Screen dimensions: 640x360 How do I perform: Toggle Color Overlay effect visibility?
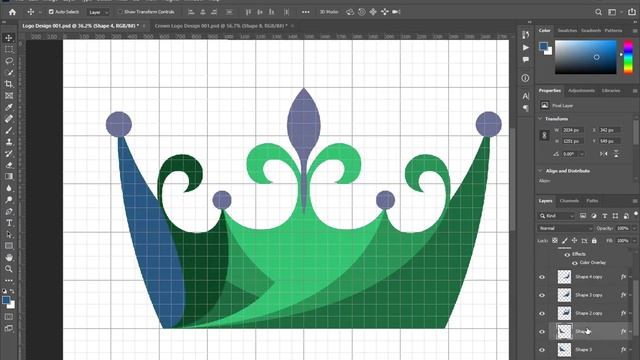(x=575, y=263)
